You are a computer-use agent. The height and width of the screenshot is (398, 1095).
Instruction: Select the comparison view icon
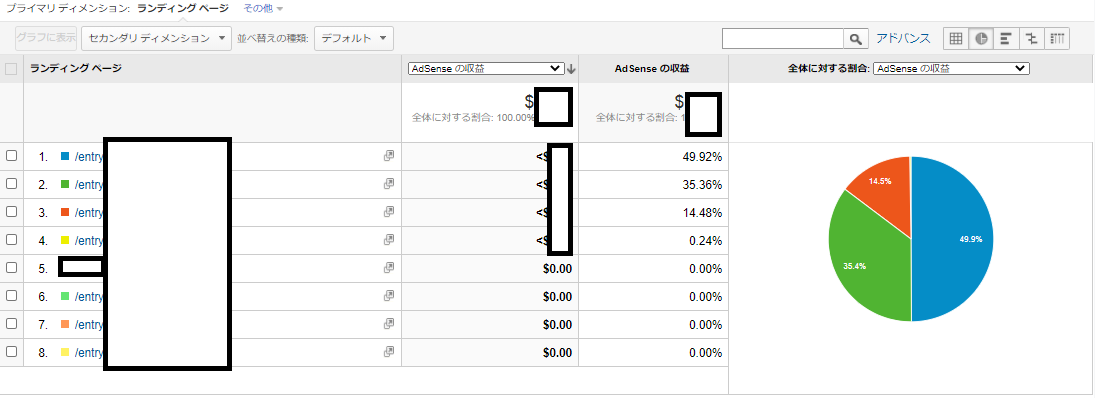click(x=1031, y=38)
